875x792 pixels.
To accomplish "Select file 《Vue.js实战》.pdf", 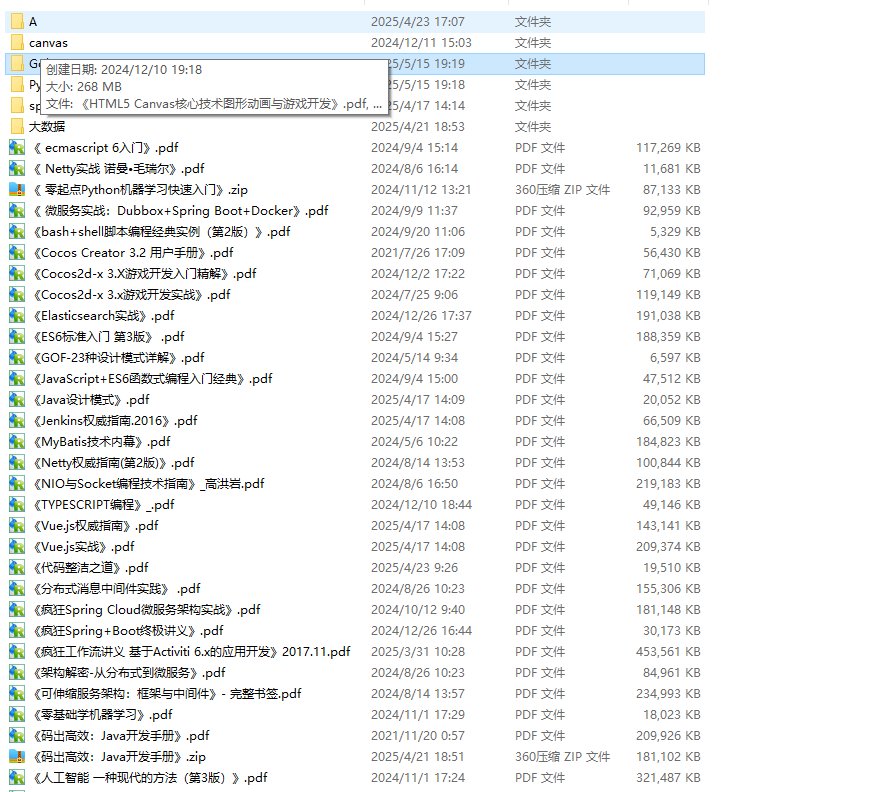I will click(x=84, y=547).
